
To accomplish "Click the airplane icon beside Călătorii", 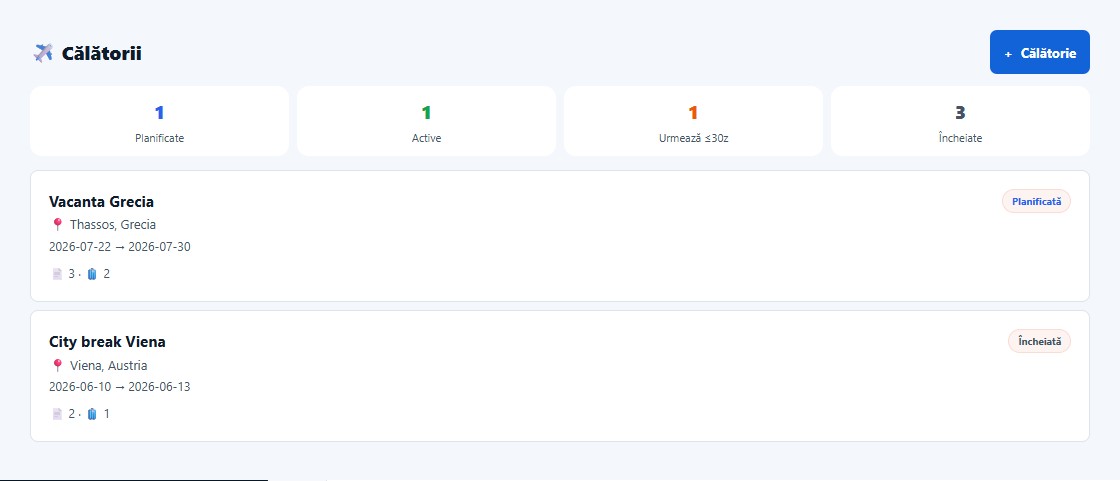I will point(43,53).
